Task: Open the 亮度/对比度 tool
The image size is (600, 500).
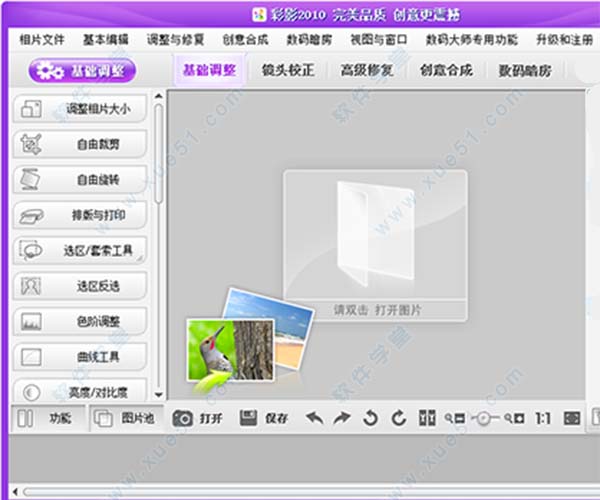Action: coord(80,391)
